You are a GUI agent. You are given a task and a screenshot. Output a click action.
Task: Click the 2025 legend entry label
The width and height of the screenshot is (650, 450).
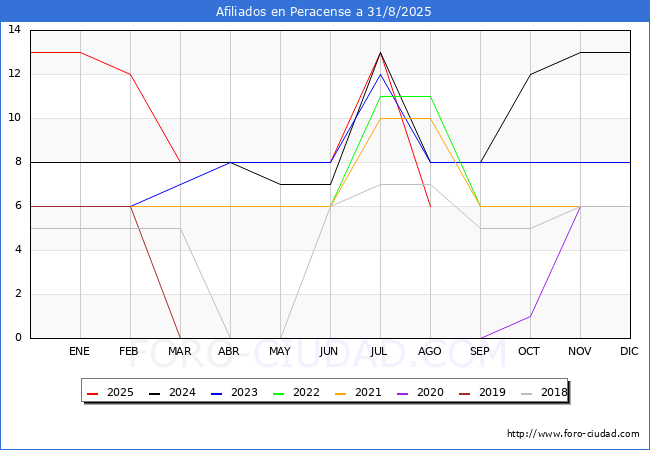point(120,393)
